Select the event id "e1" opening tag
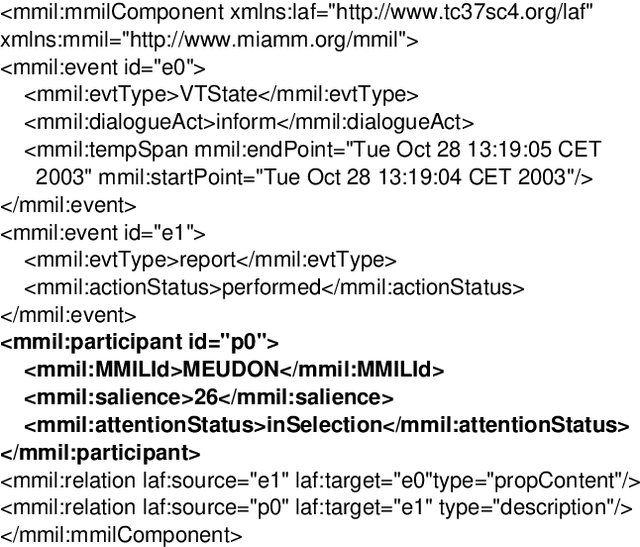The image size is (640, 547). click(103, 233)
